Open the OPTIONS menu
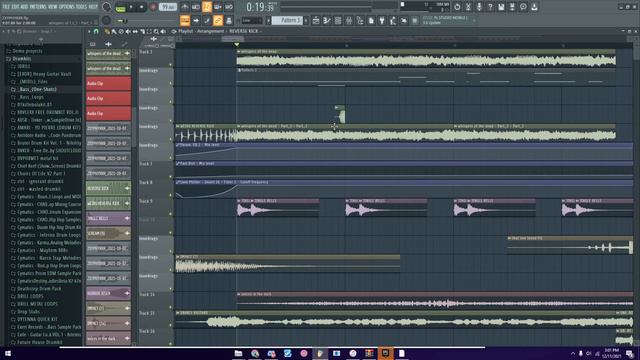This screenshot has height=360, width=640. coord(67,7)
